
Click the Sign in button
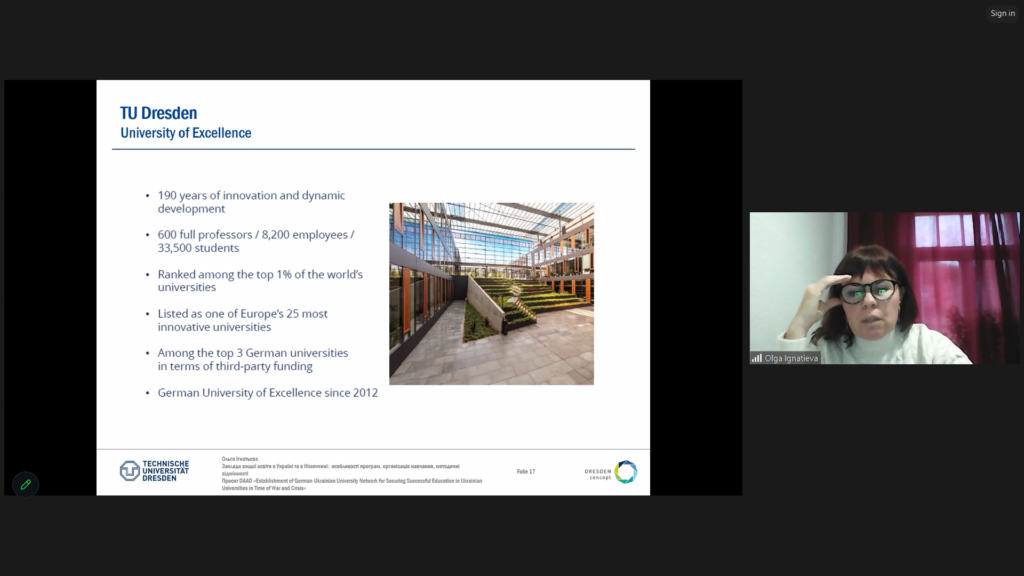point(1002,13)
